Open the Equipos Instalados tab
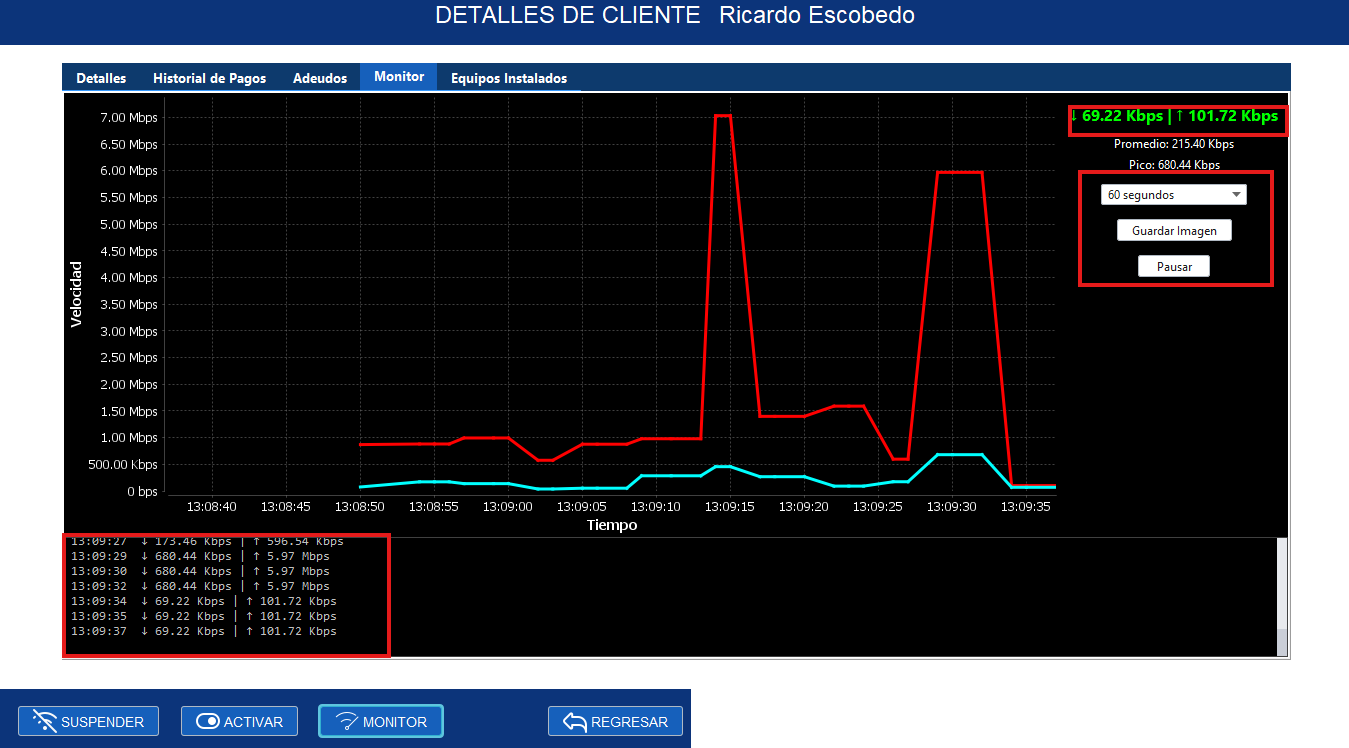 pos(507,77)
